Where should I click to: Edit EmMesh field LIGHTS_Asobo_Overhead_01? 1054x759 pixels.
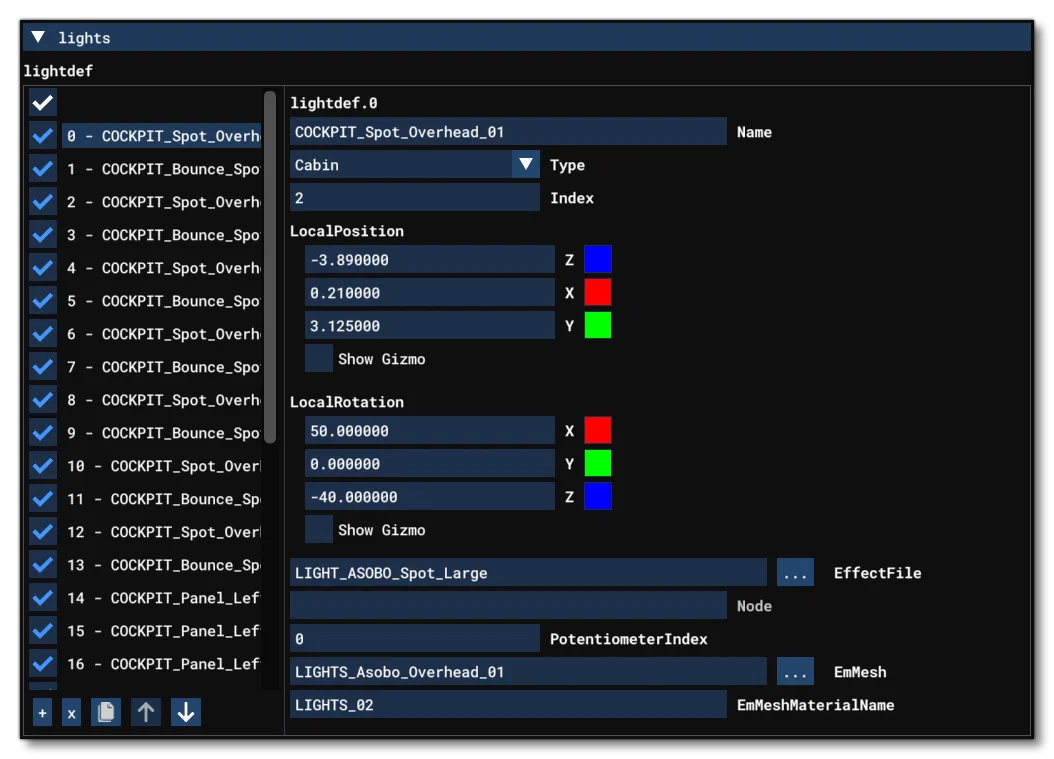(x=528, y=672)
